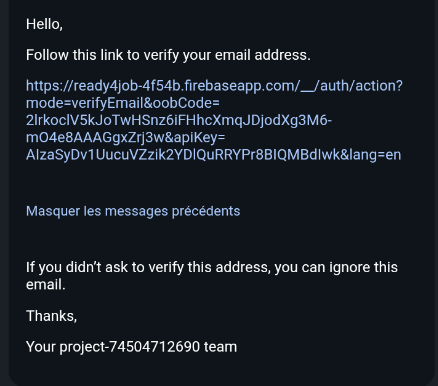This screenshot has width=438, height=386.
Task: Click the Hello, greeting text
Action: click(x=44, y=24)
